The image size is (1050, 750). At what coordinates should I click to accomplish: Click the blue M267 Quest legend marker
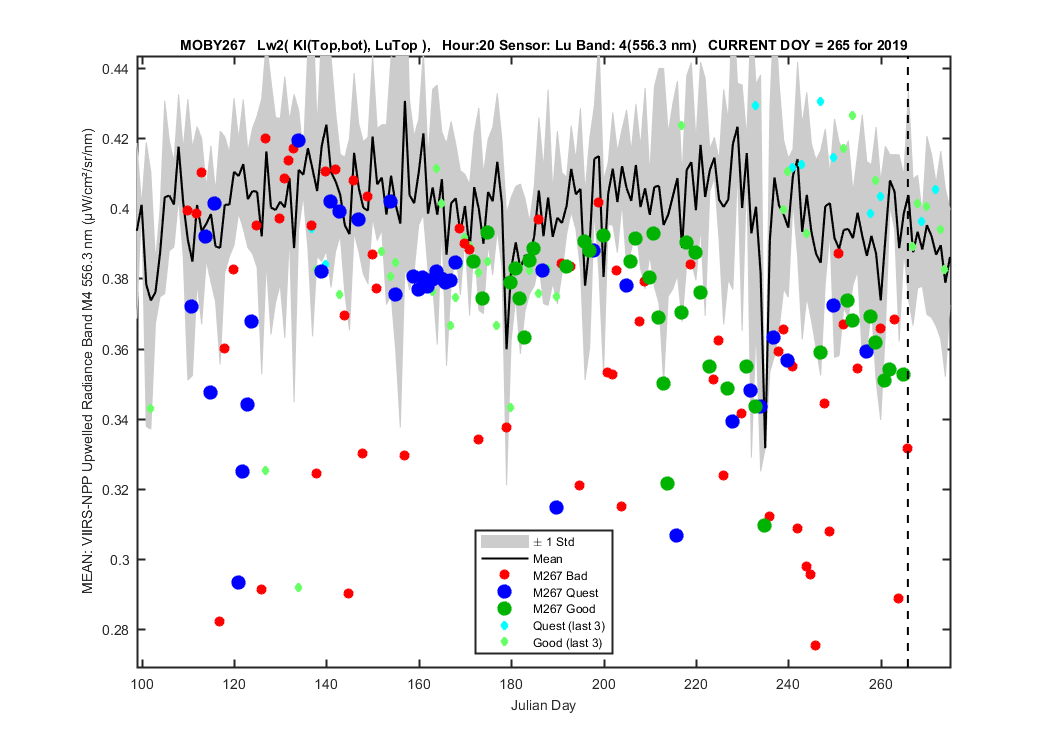[504, 592]
